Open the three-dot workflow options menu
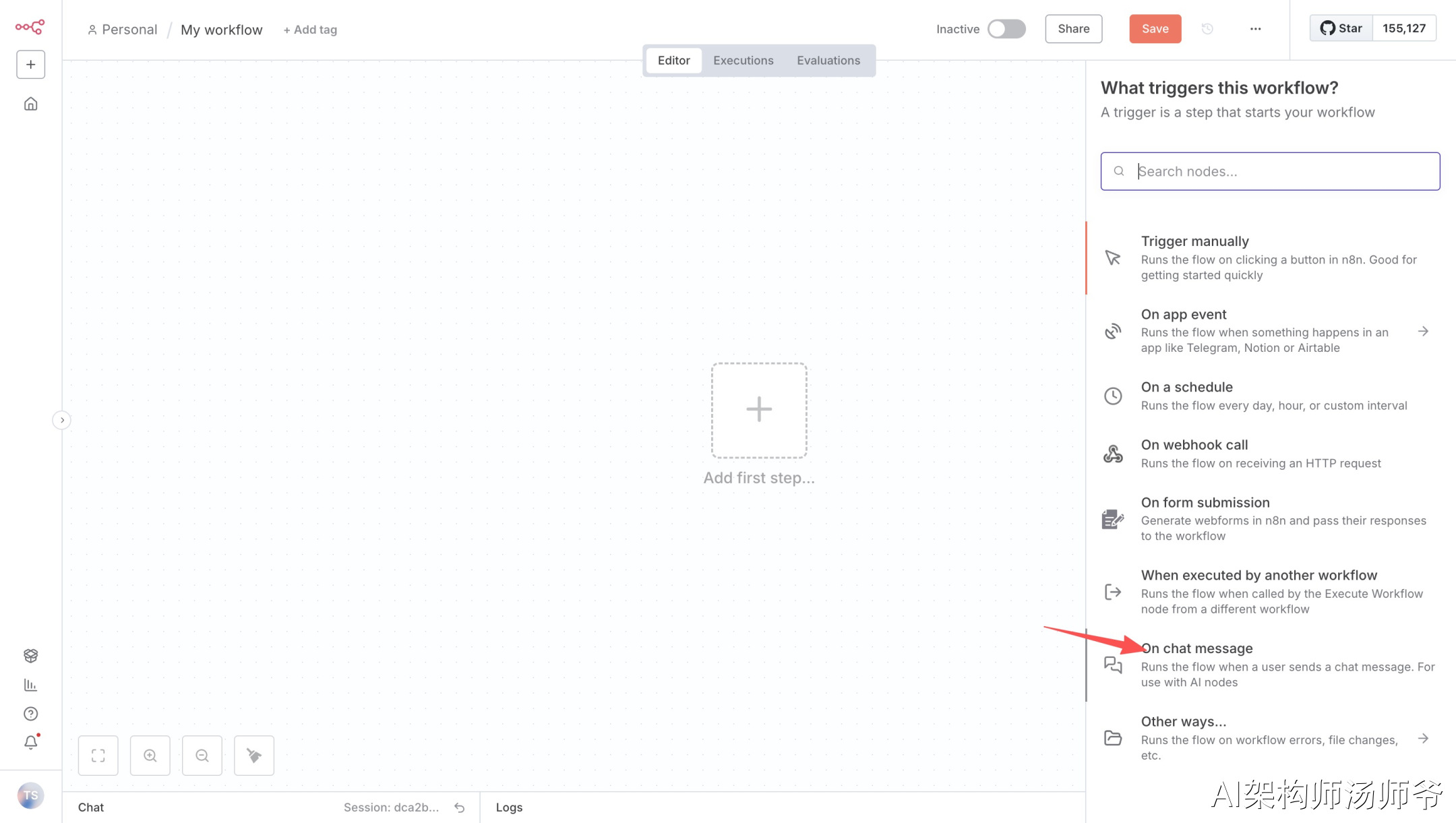This screenshot has height=823, width=1456. (x=1255, y=29)
